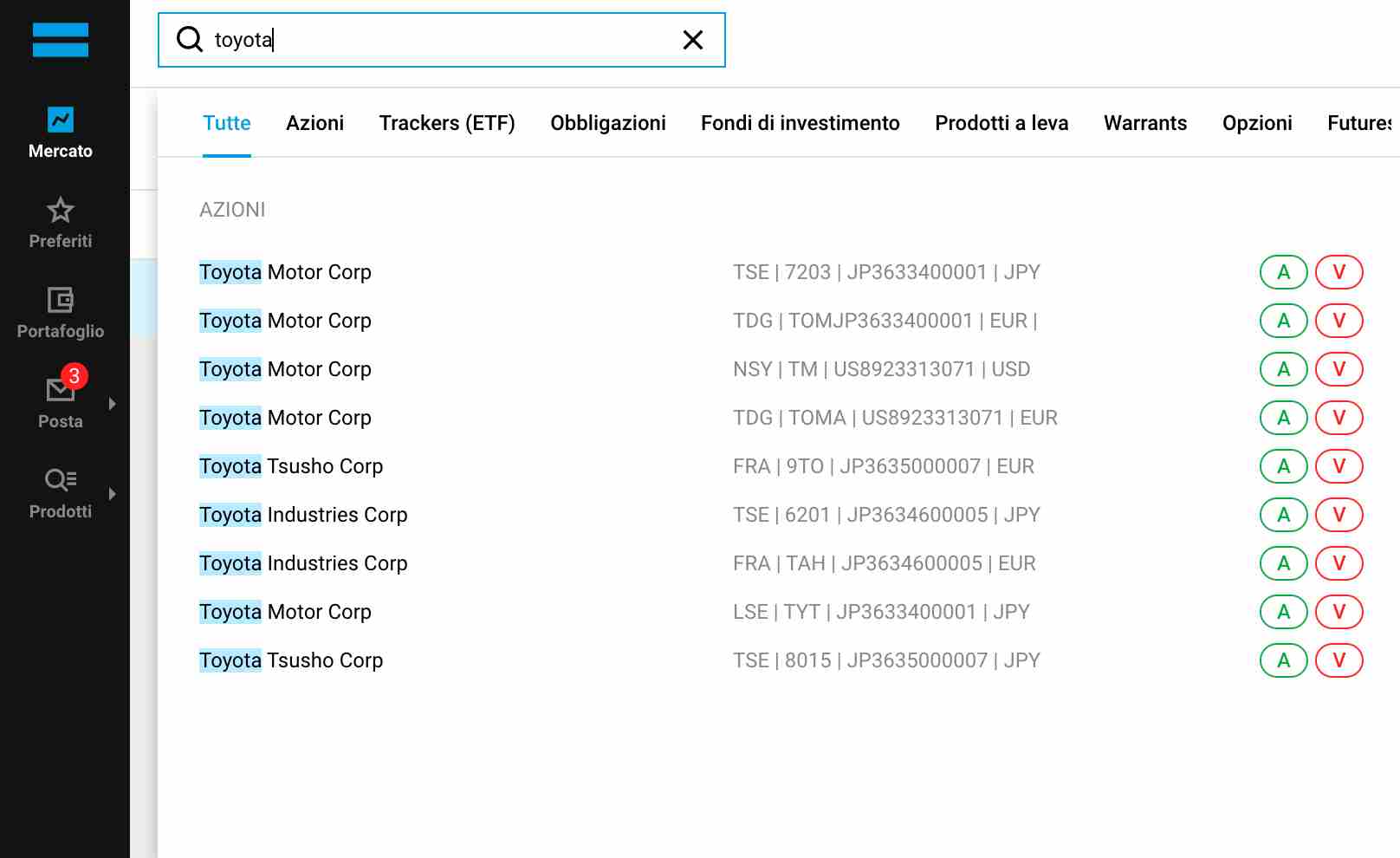1400x858 pixels.
Task: Click the magnifying glass search icon
Action: [x=189, y=40]
